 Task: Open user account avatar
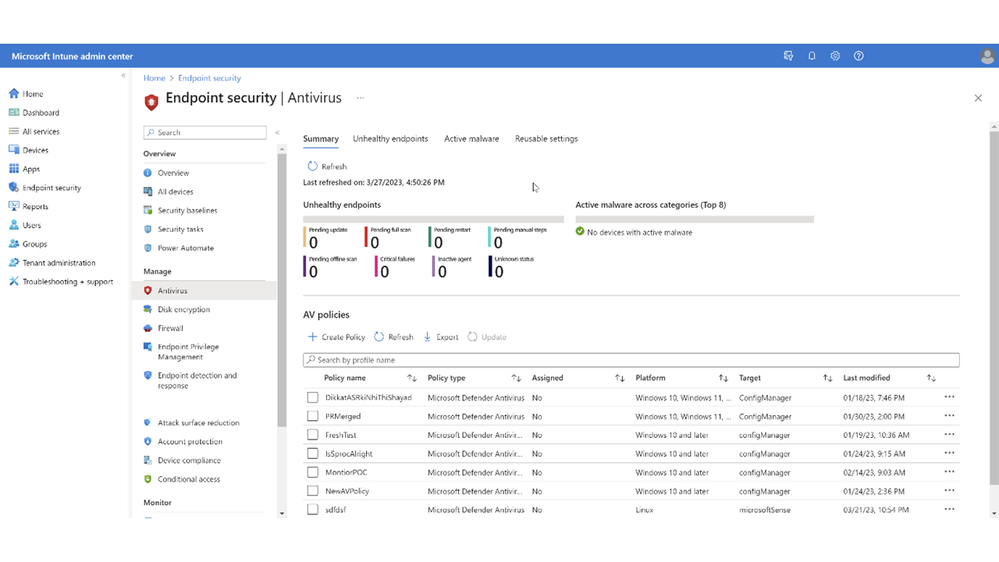[987, 56]
